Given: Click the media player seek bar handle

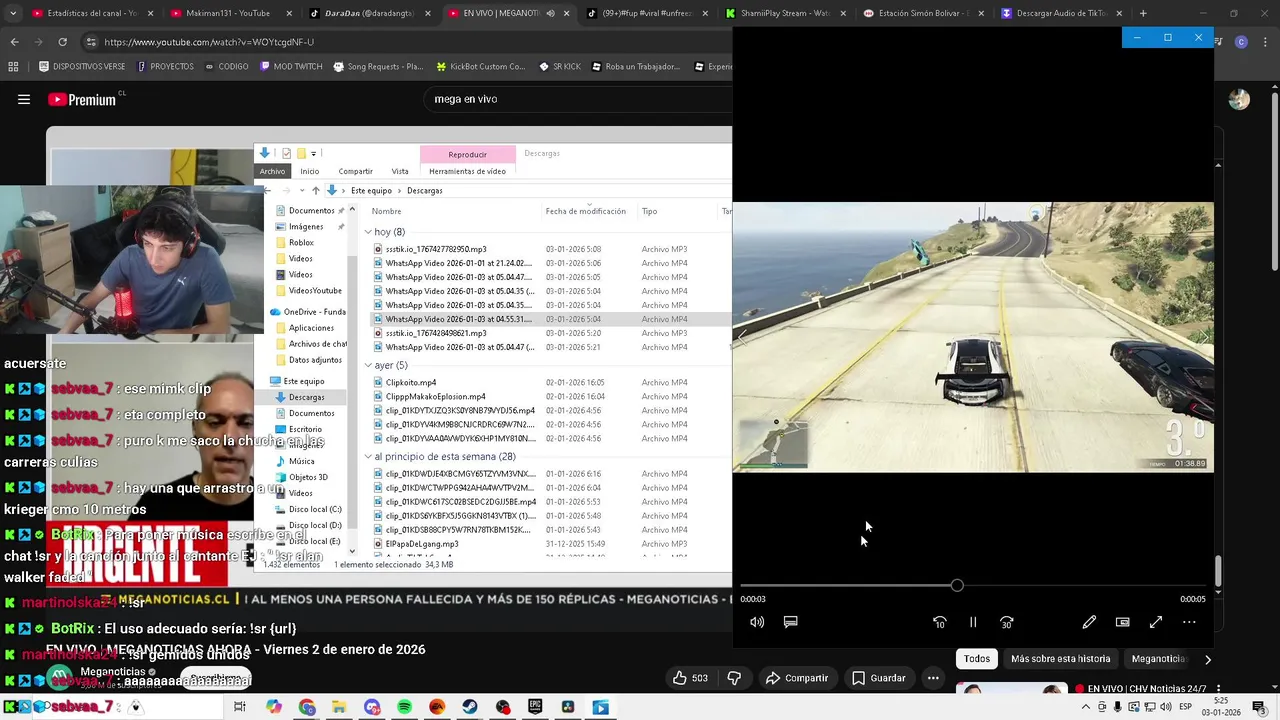Looking at the screenshot, I should click(957, 585).
